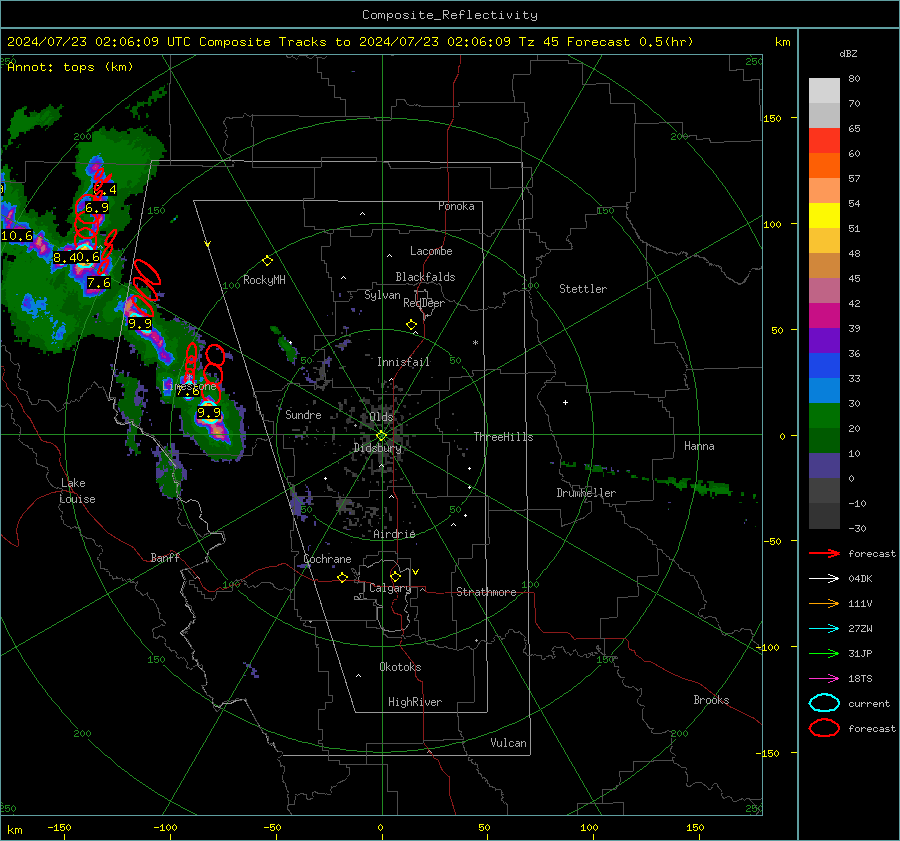Image resolution: width=900 pixels, height=841 pixels.
Task: Click the Drumheller town label
Action: coord(586,493)
